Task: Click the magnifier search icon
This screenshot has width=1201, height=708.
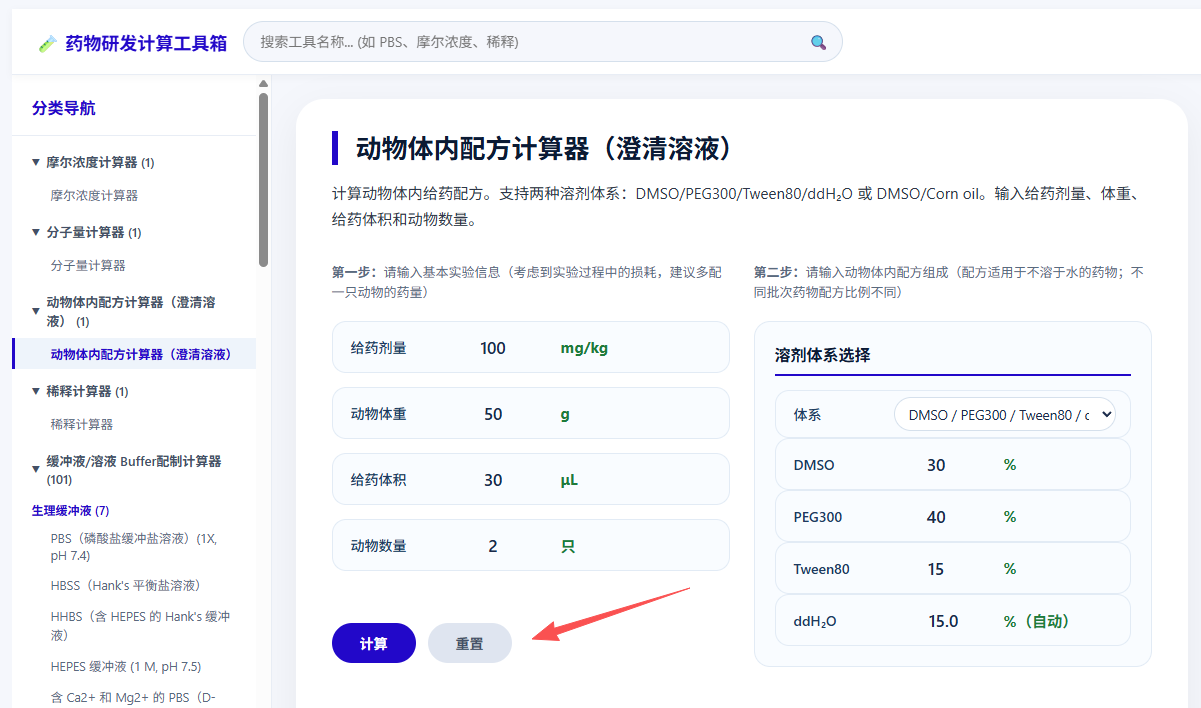Action: point(818,42)
